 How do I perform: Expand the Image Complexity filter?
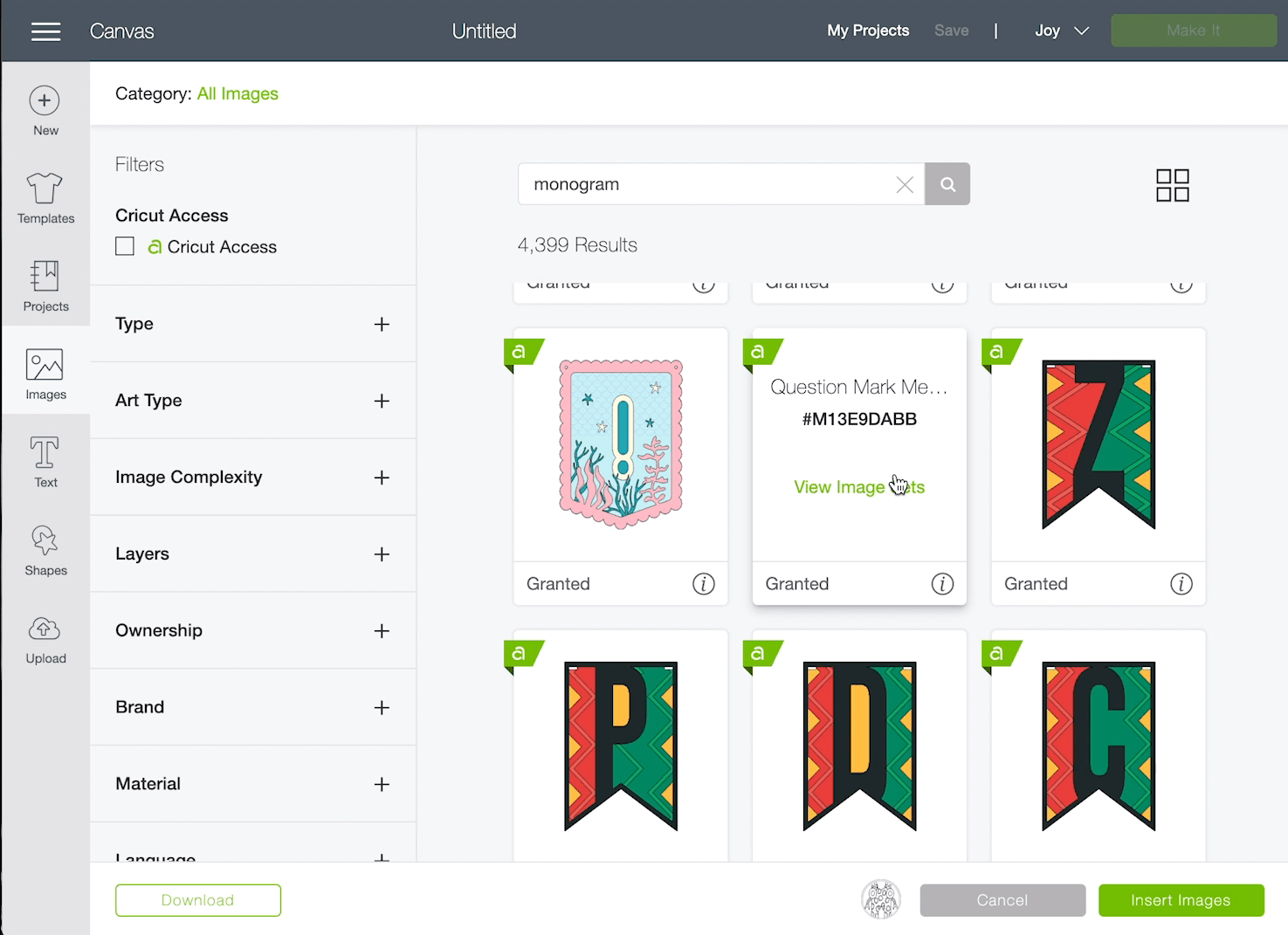click(x=382, y=478)
